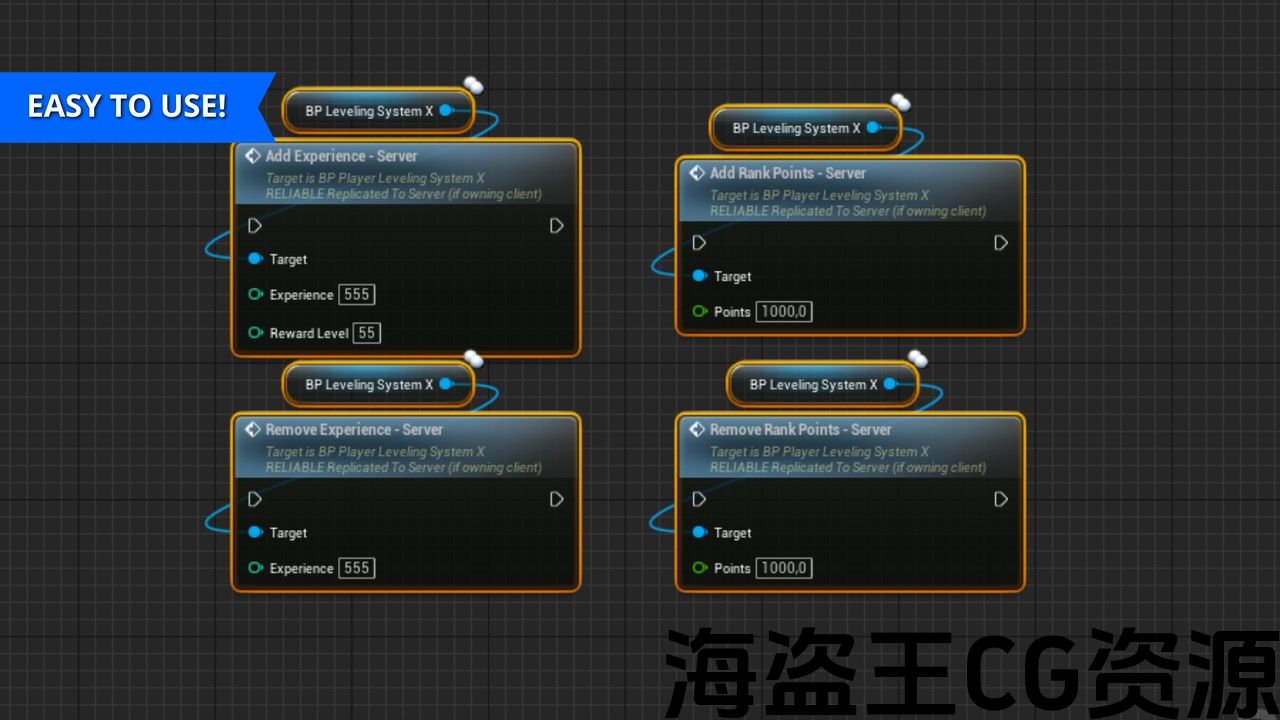Click the Add Rank Points node function icon
Image resolution: width=1280 pixels, height=720 pixels.
[x=697, y=173]
